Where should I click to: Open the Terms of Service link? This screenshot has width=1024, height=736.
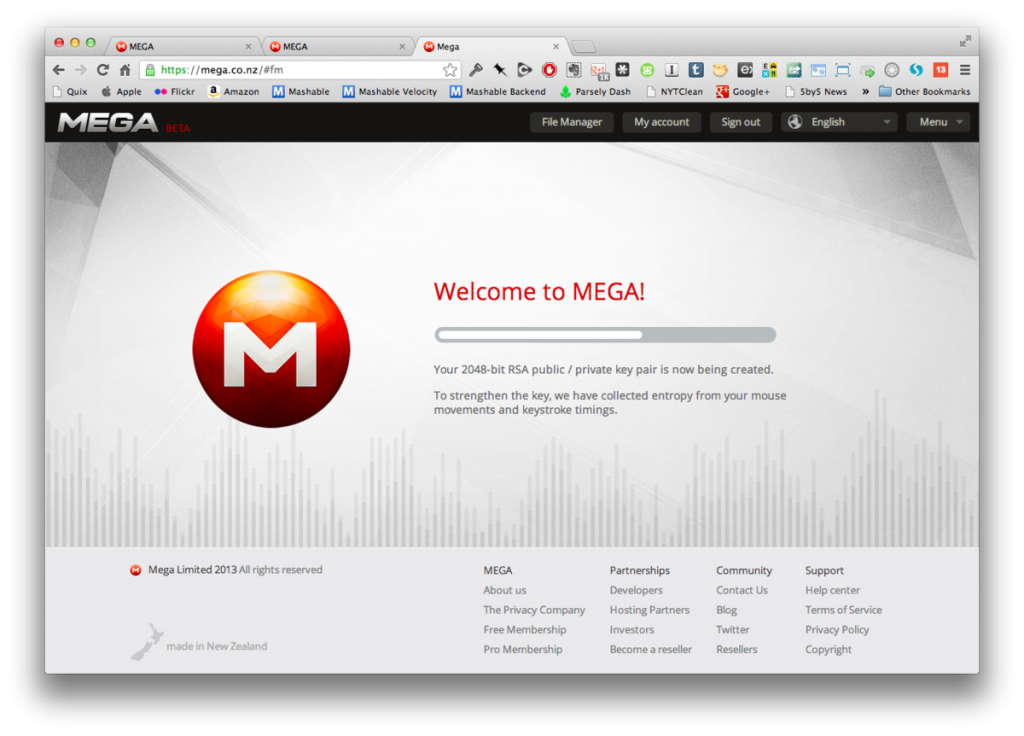point(843,610)
